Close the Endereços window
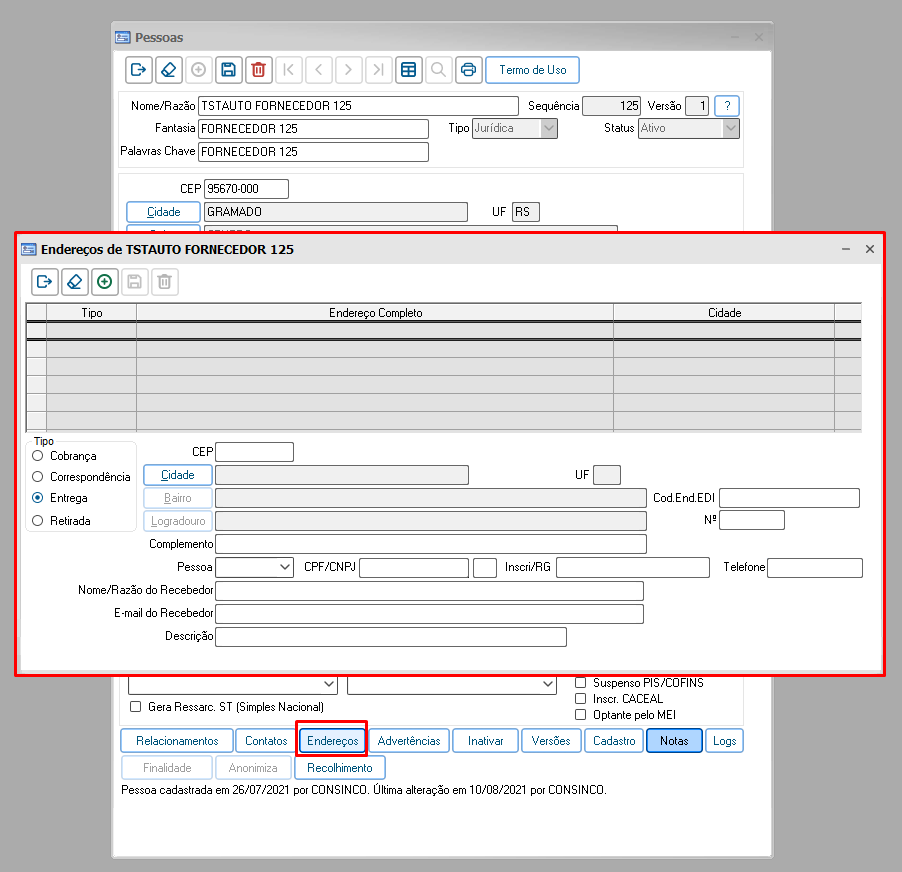This screenshot has height=872, width=902. click(870, 249)
